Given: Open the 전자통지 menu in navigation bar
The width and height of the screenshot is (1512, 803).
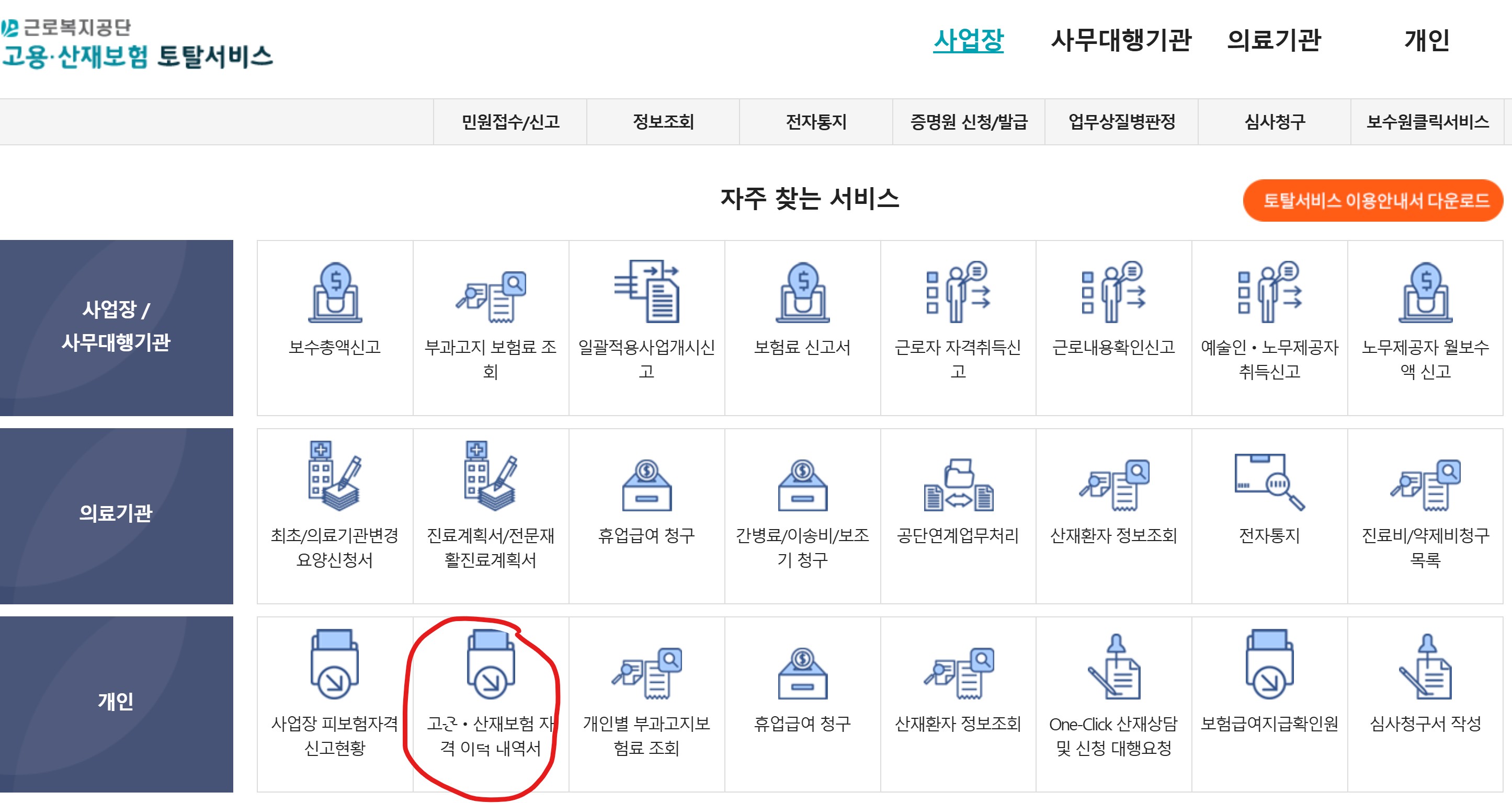Looking at the screenshot, I should 816,122.
